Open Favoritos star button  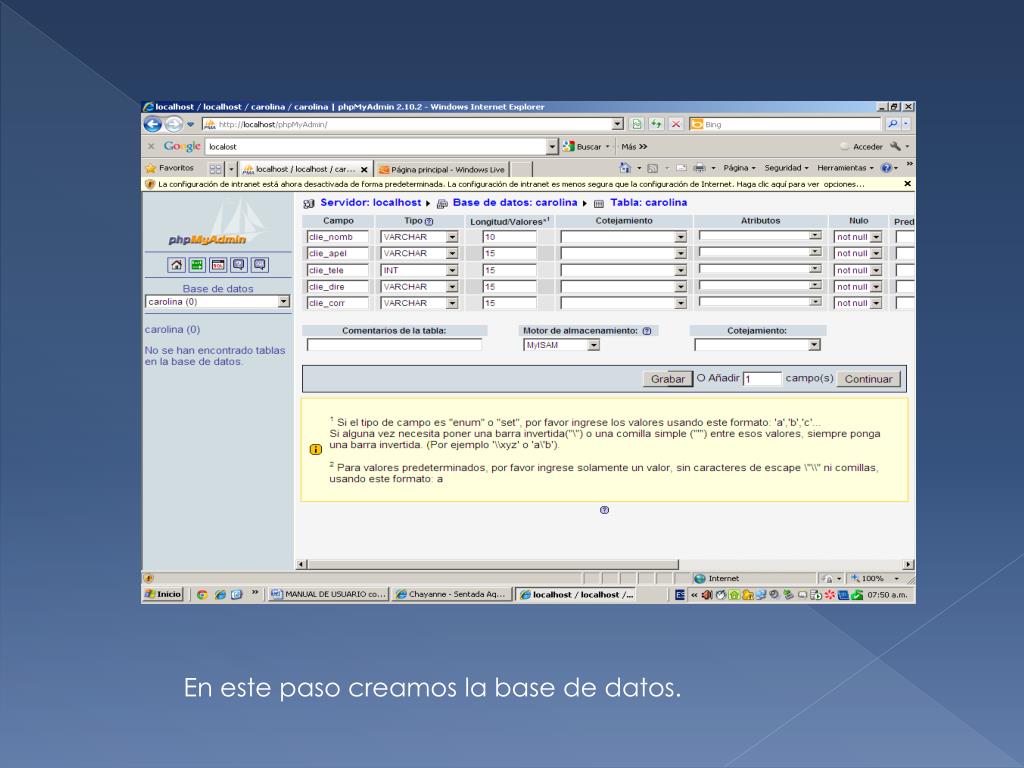pyautogui.click(x=170, y=168)
